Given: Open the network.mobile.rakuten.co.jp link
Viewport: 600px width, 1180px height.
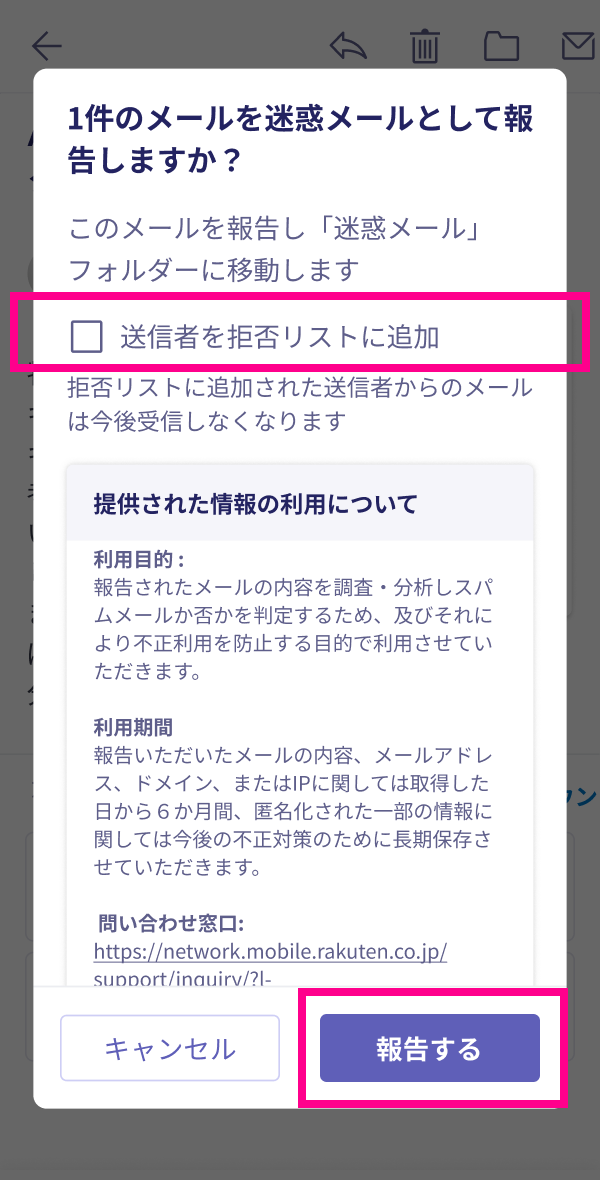Looking at the screenshot, I should 270,951.
